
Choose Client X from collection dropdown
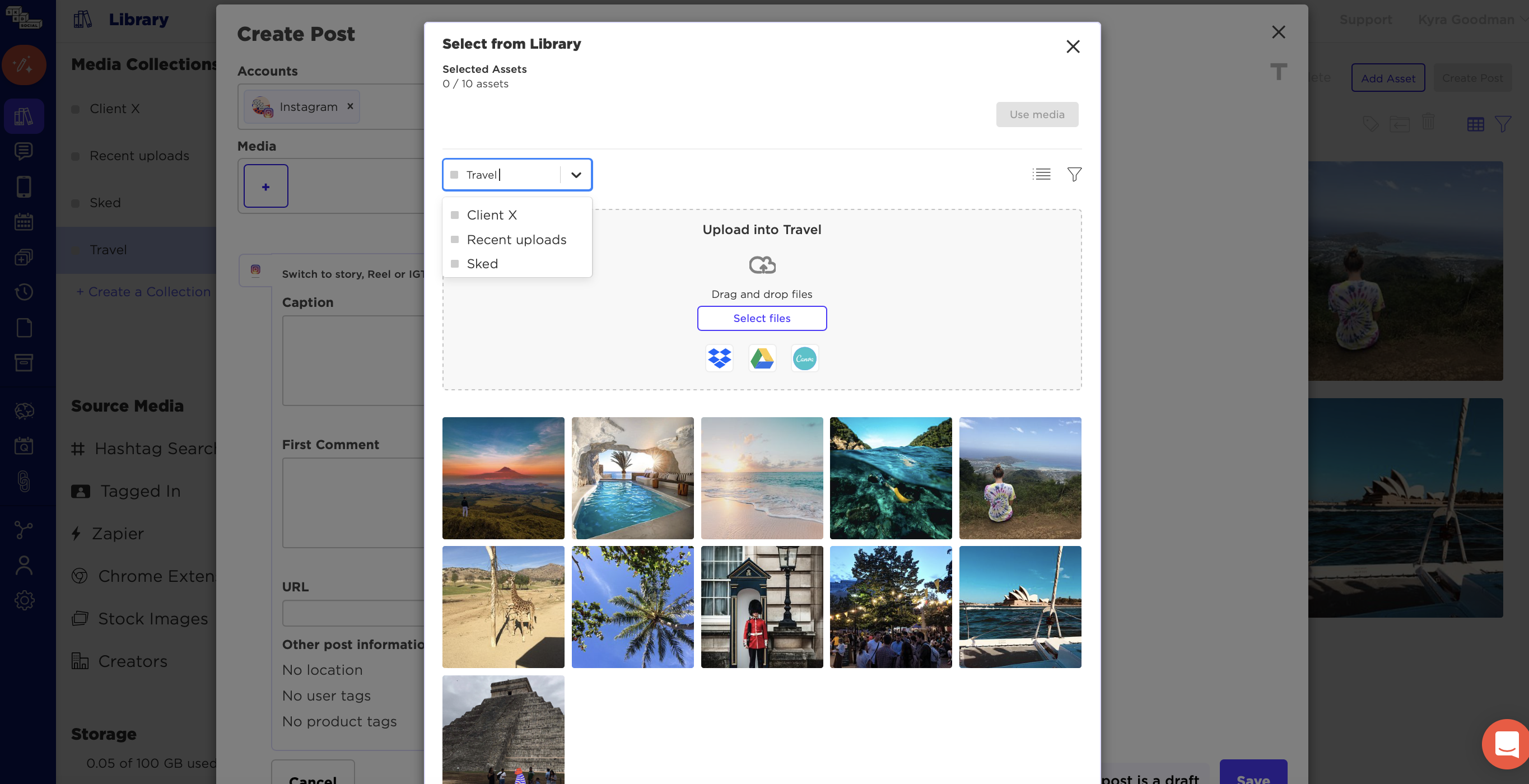pyautogui.click(x=517, y=215)
